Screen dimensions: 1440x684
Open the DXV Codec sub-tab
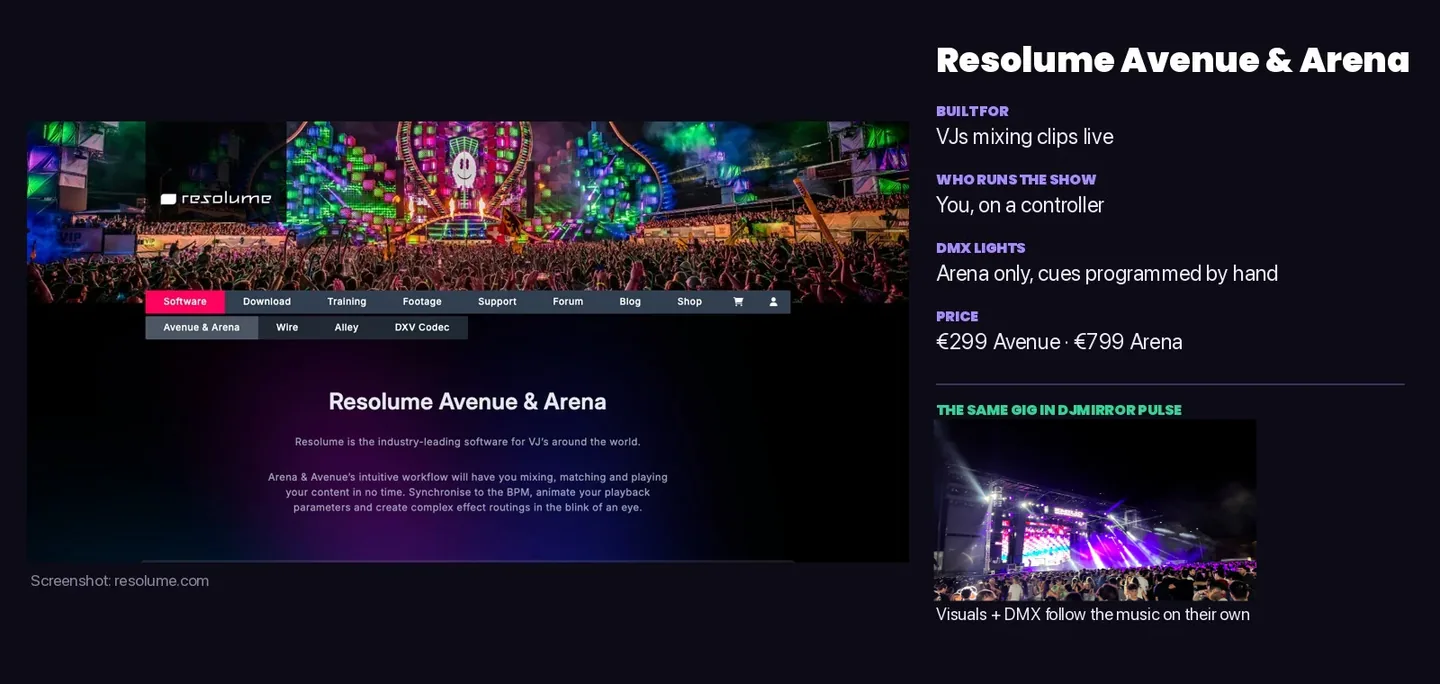pos(422,327)
